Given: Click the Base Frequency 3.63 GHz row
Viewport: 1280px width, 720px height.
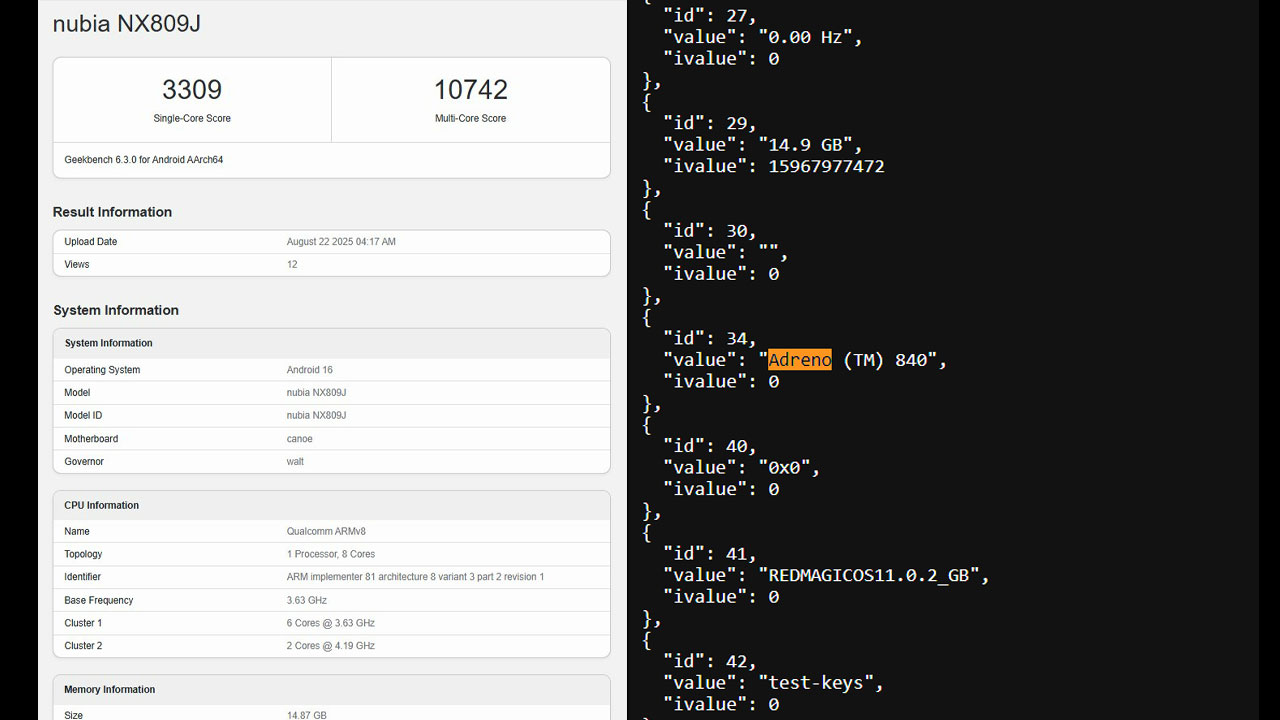Looking at the screenshot, I should 331,600.
